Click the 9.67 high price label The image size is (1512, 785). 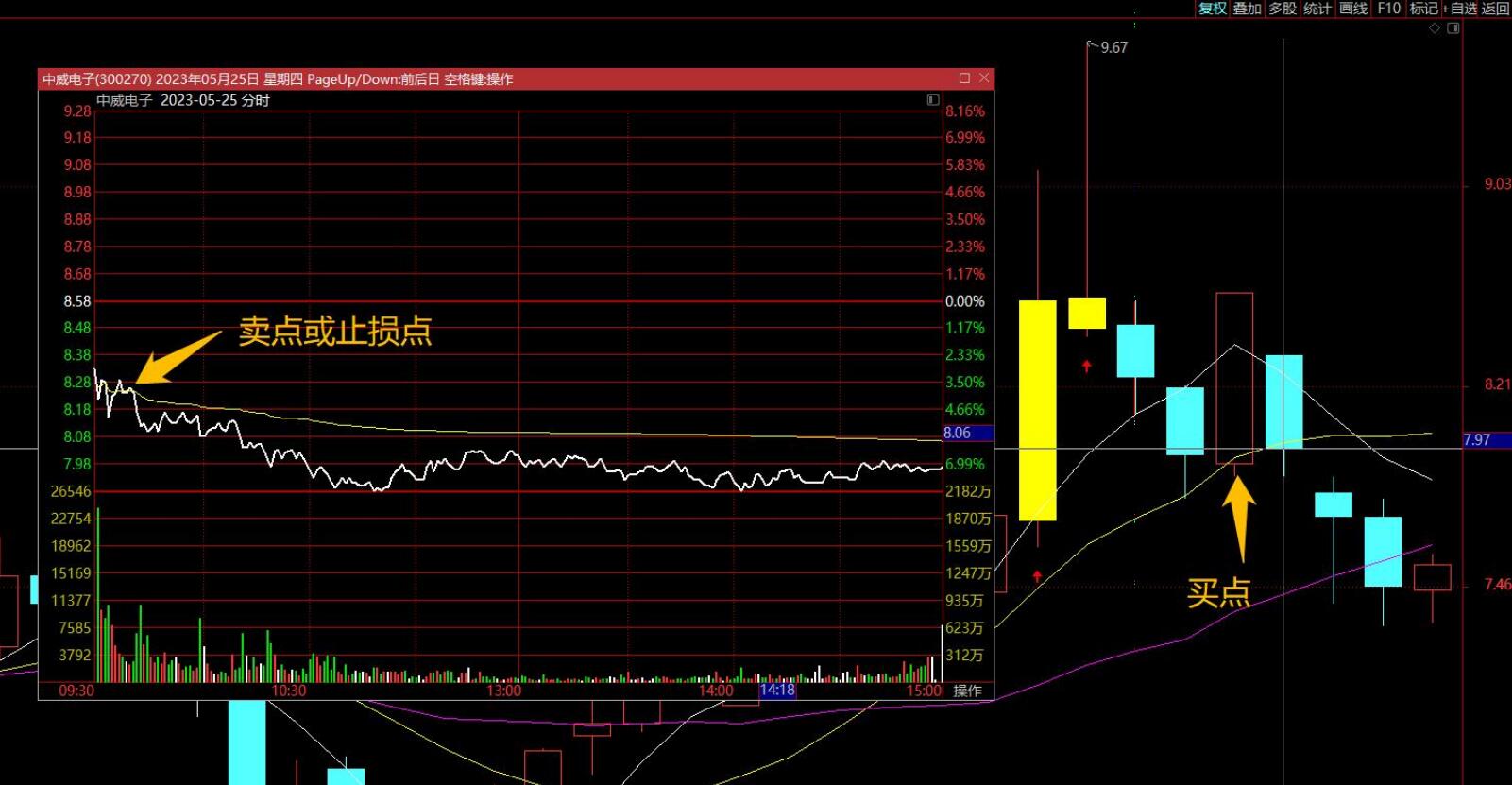coord(1113,47)
